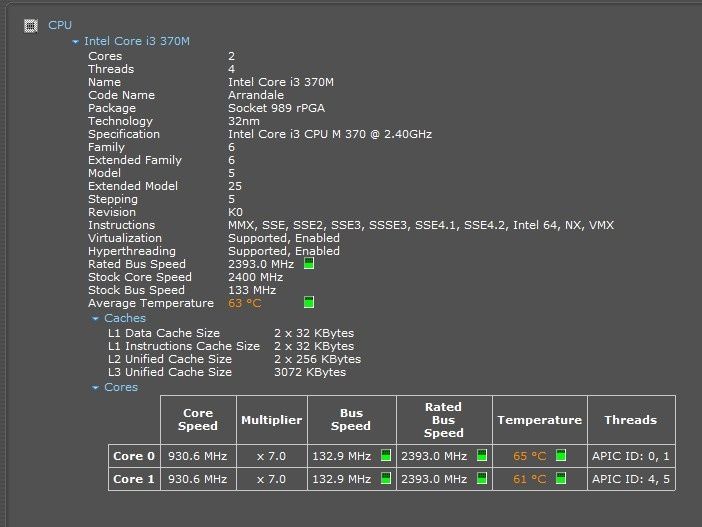The height and width of the screenshot is (527, 702).
Task: Click the green graph icon beside Rated Bus Speed 2393.0 MHz
Action: pyautogui.click(x=309, y=263)
